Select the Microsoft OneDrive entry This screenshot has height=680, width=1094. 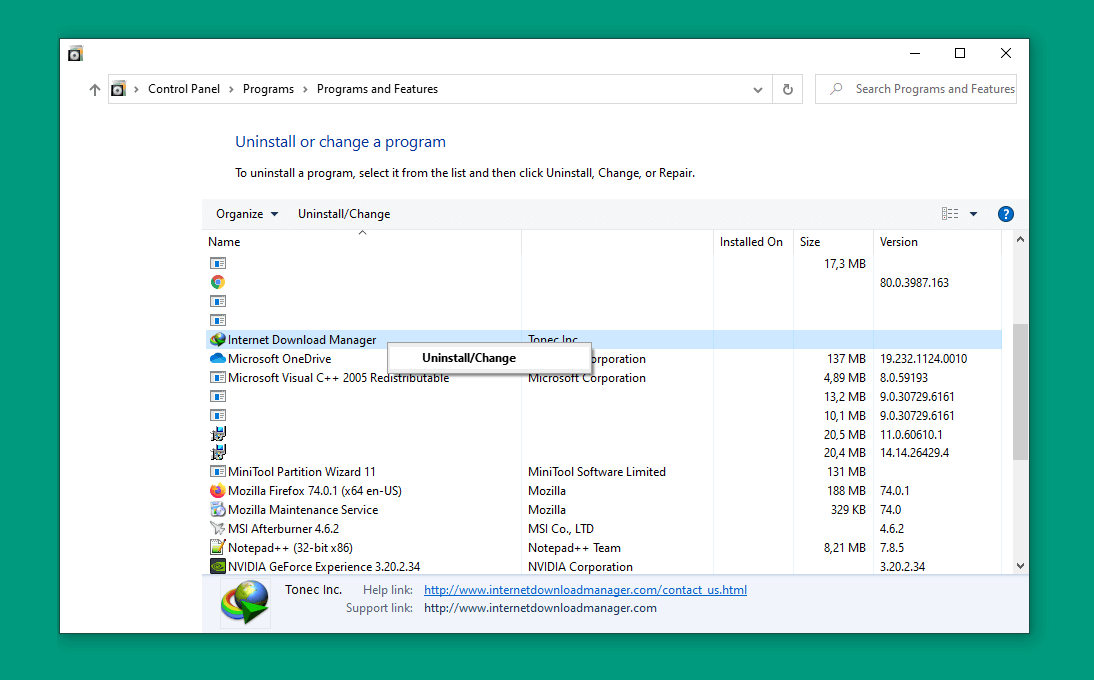coord(280,358)
